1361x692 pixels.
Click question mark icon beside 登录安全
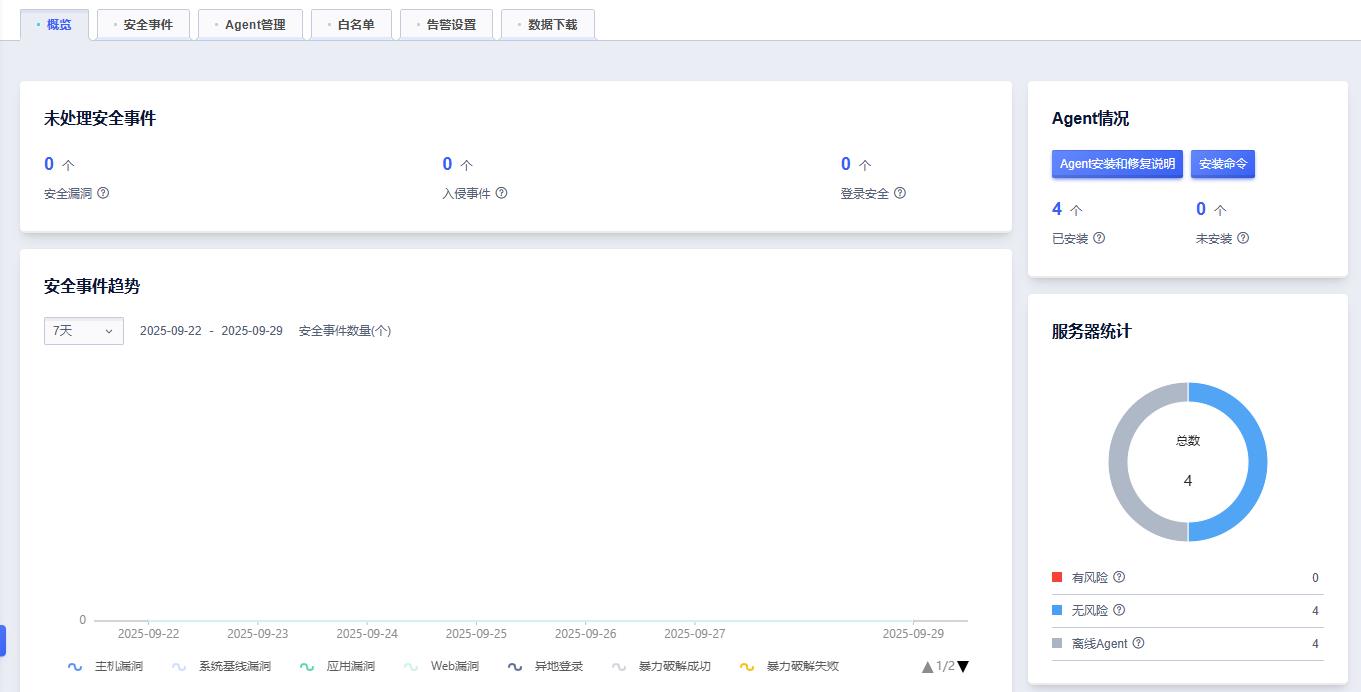coord(900,193)
